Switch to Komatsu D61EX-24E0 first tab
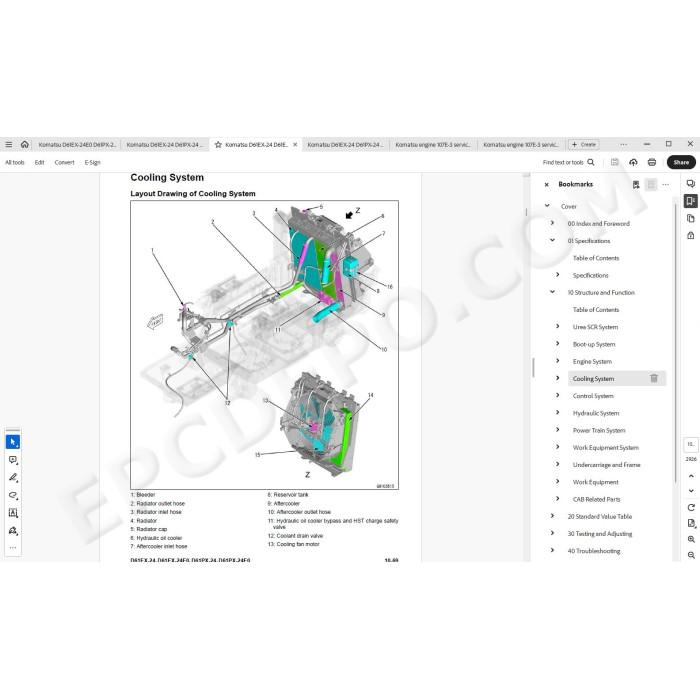 (x=77, y=145)
